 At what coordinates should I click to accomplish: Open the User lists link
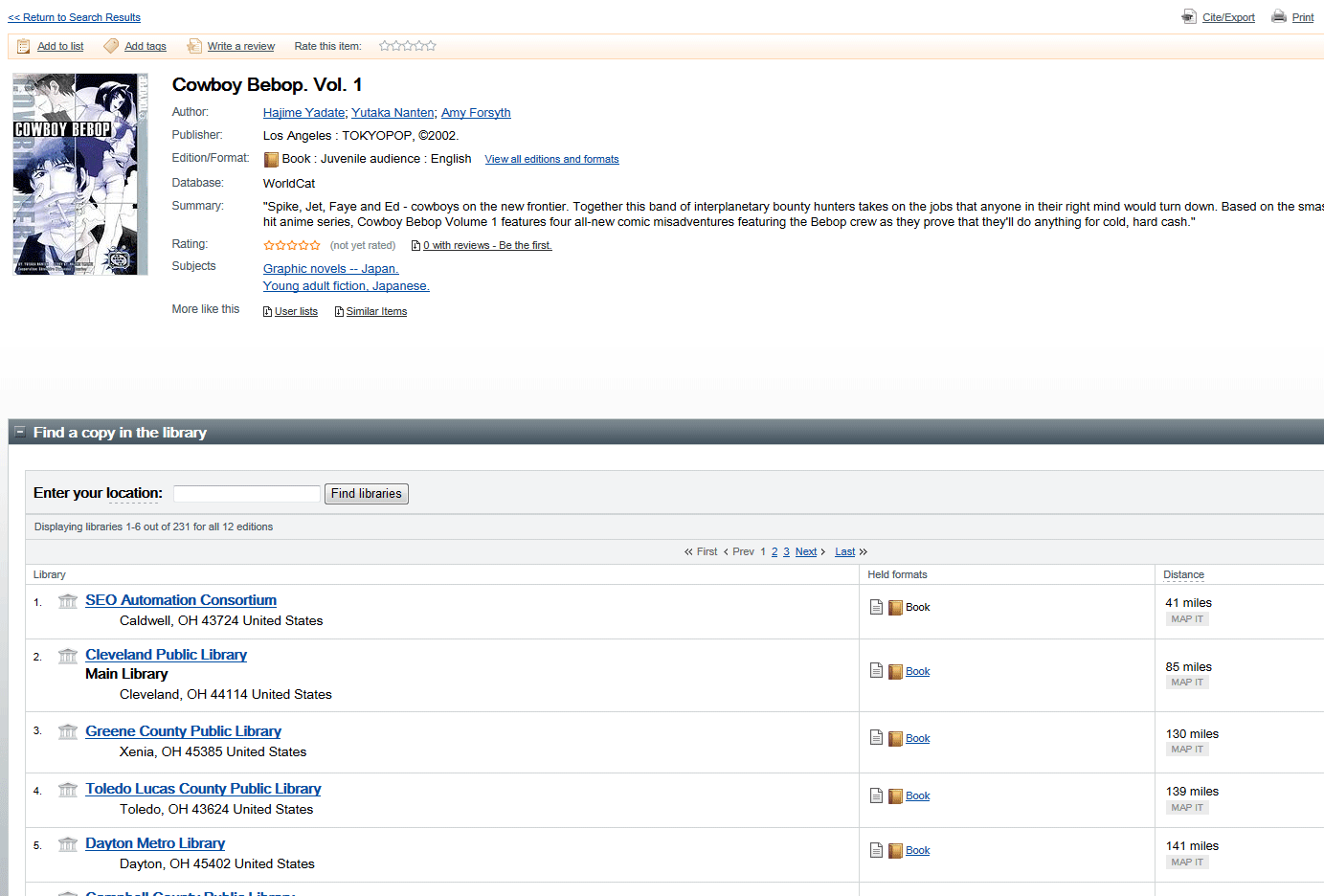click(x=296, y=312)
